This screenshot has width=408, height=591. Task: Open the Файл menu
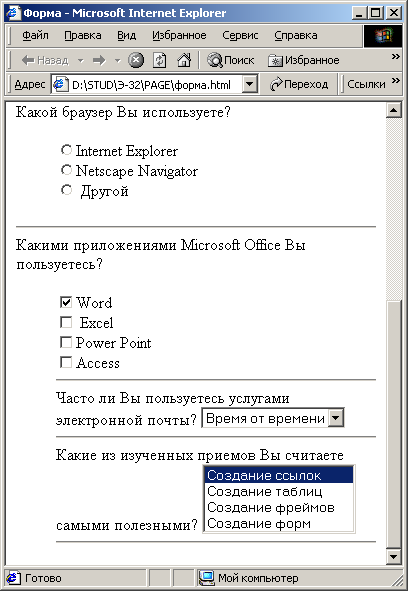(35, 35)
